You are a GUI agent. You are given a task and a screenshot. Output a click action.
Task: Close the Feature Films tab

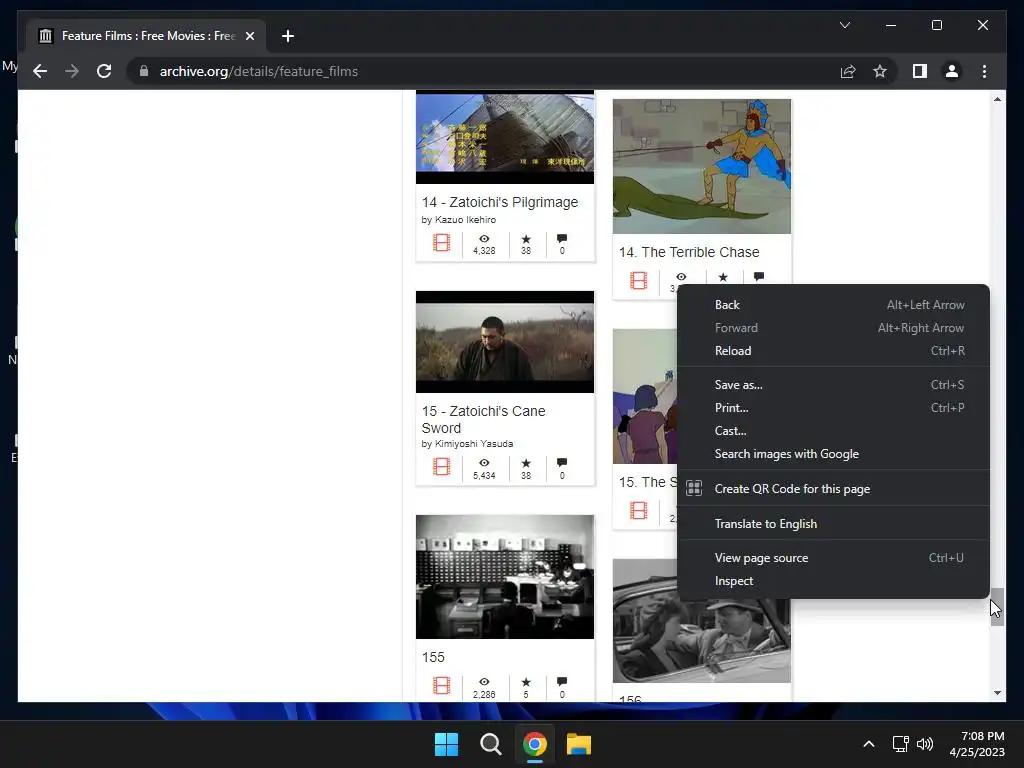(249, 36)
